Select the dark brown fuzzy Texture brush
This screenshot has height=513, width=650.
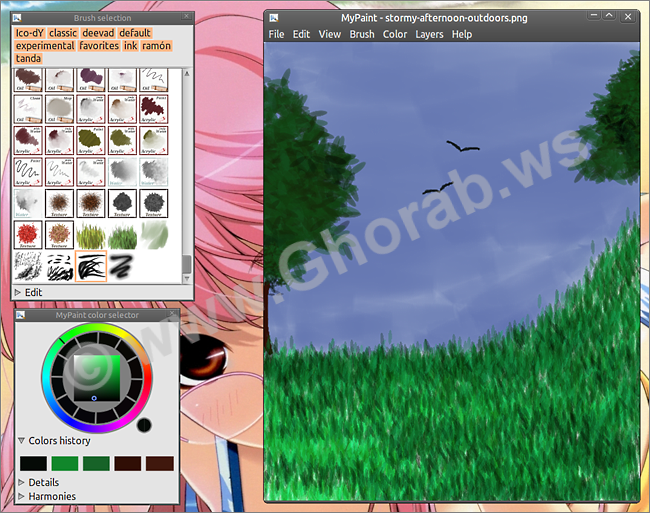(x=91, y=203)
